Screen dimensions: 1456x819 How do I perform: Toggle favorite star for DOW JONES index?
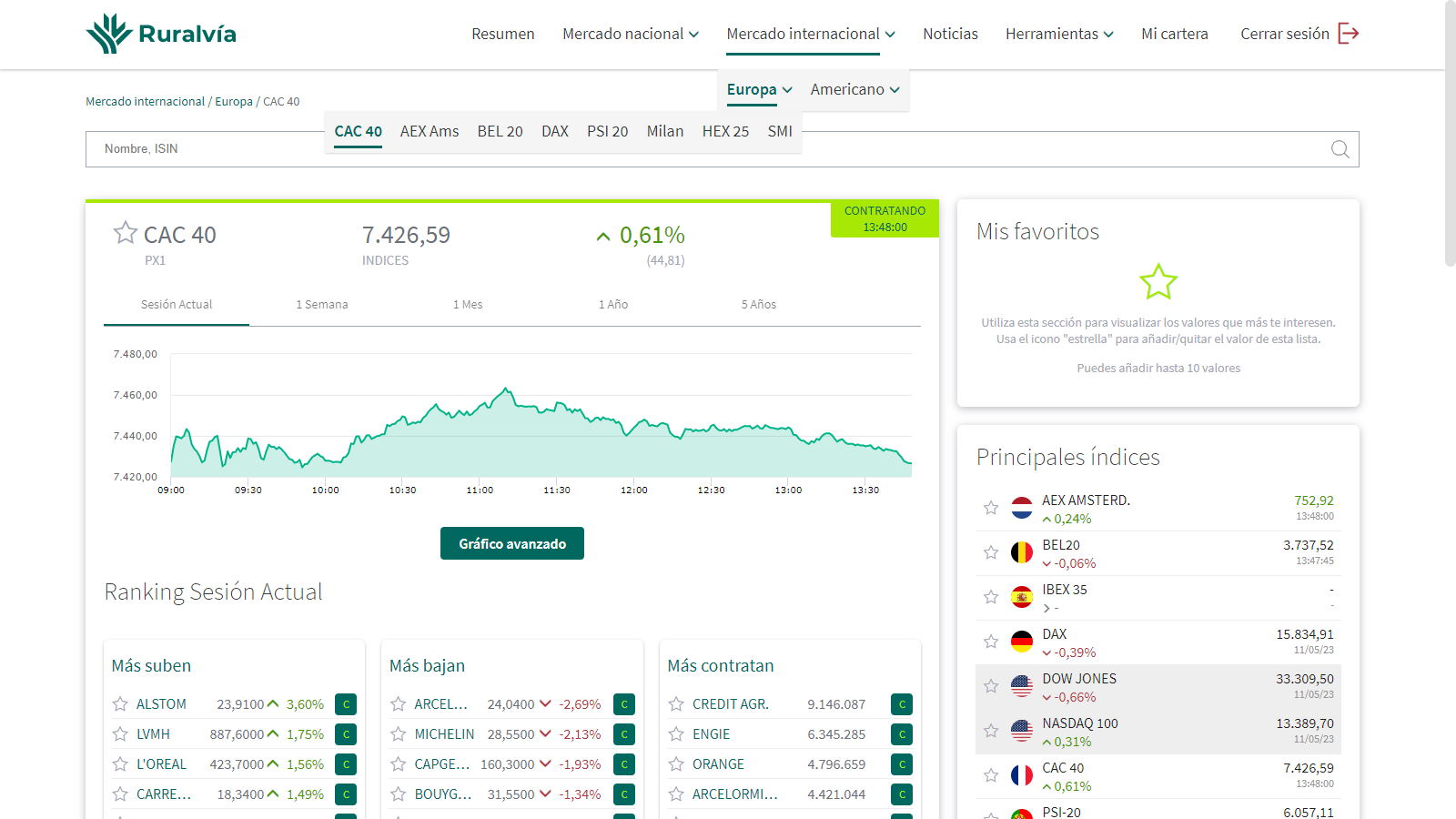coord(991,686)
